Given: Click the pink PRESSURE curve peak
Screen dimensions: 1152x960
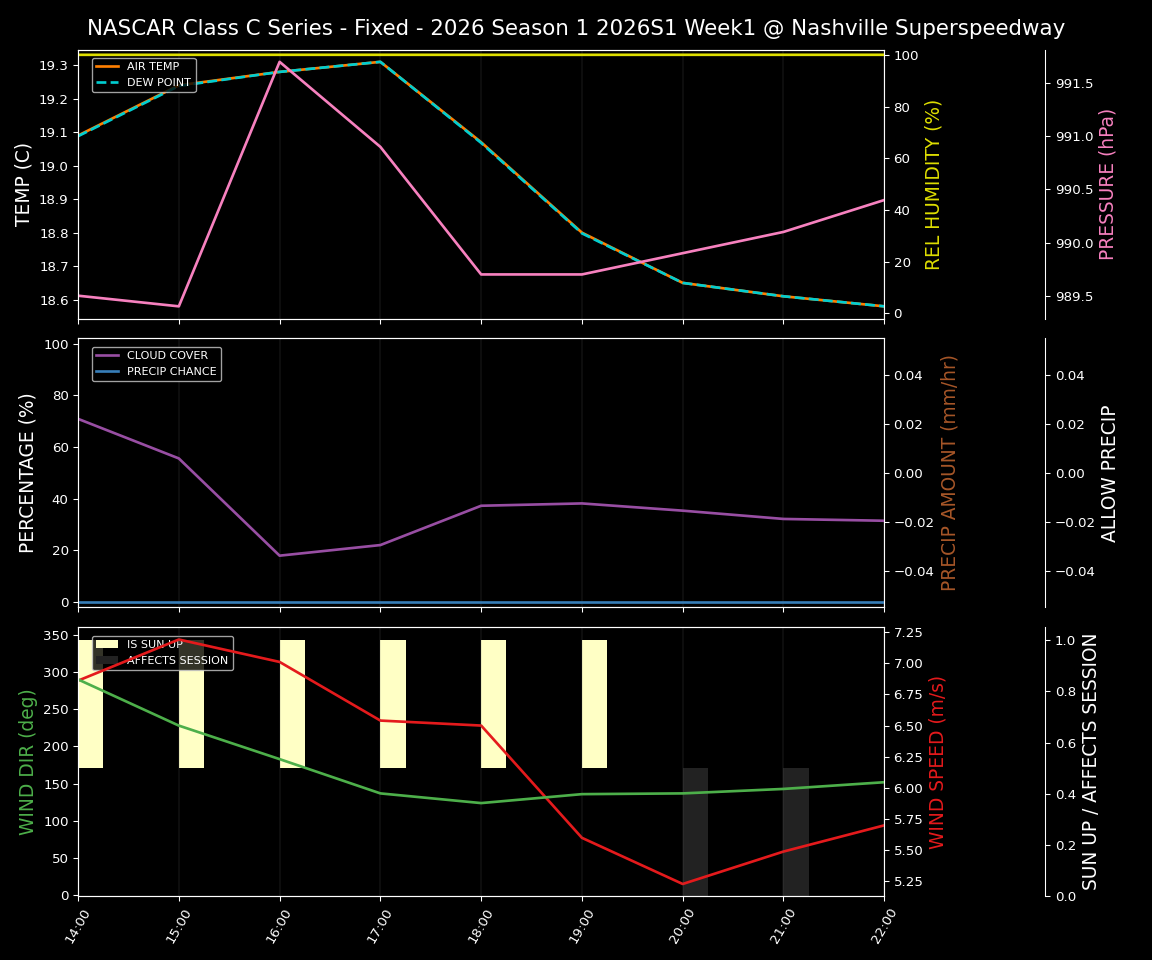Looking at the screenshot, I should pos(281,62).
